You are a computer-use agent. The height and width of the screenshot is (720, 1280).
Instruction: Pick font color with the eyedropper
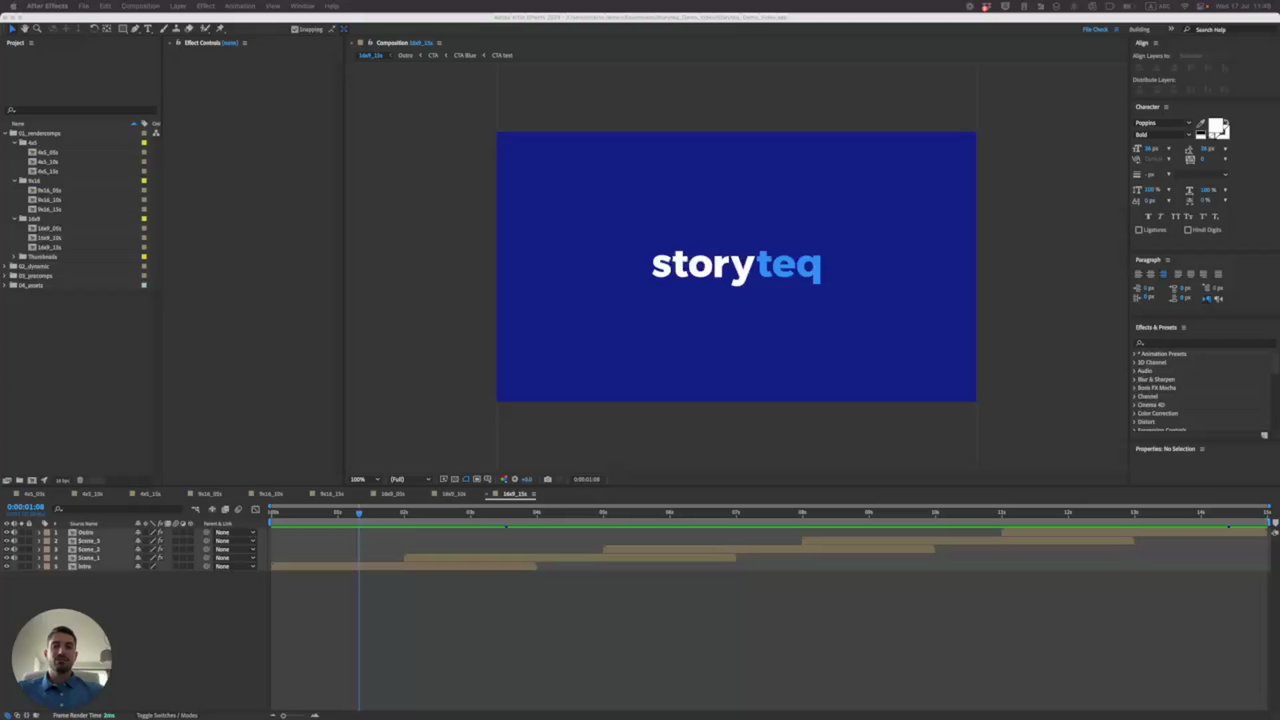(1201, 123)
